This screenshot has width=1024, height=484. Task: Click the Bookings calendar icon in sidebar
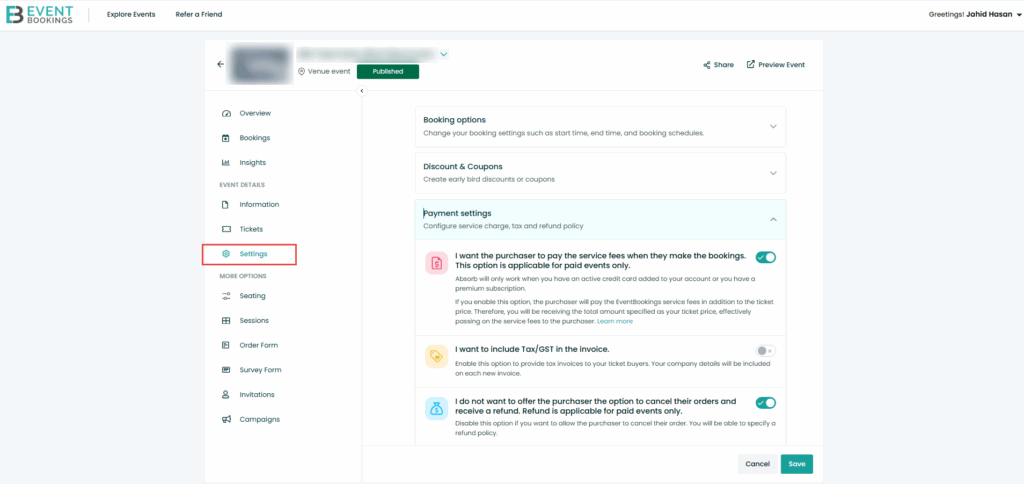pos(226,138)
